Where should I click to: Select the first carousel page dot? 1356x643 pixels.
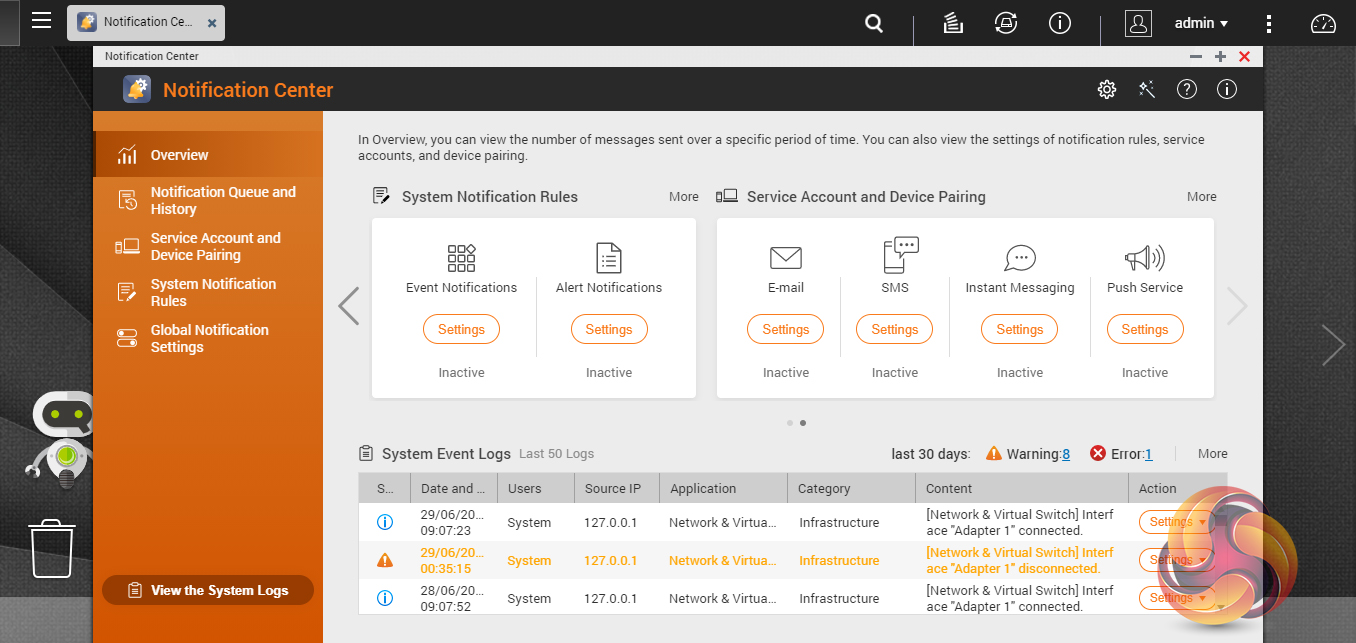click(790, 423)
